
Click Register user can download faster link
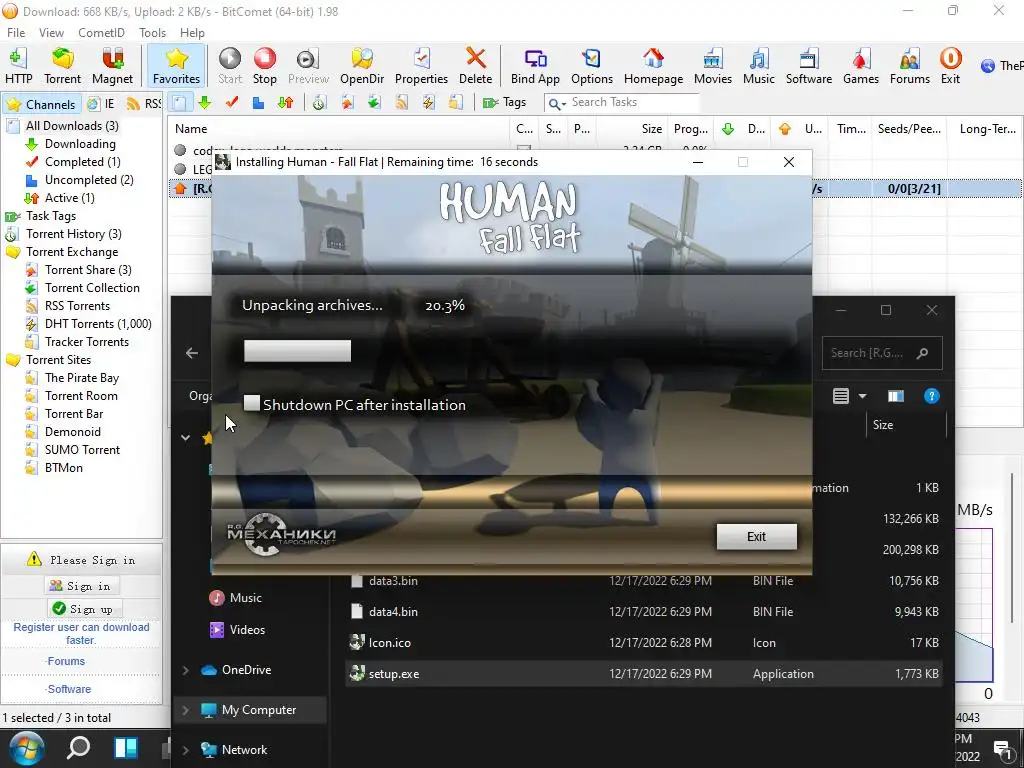coord(81,633)
